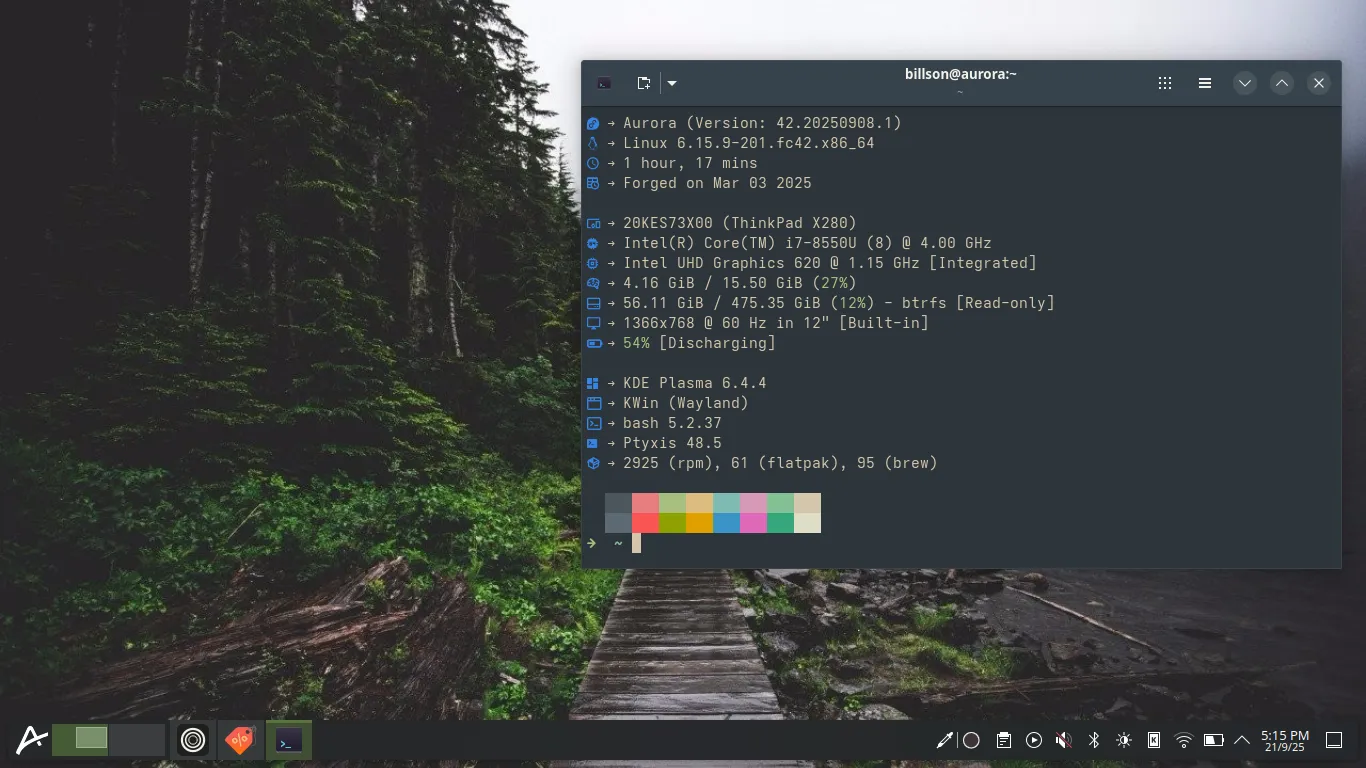Open the tab overview grid
1366x768 pixels.
point(1165,83)
